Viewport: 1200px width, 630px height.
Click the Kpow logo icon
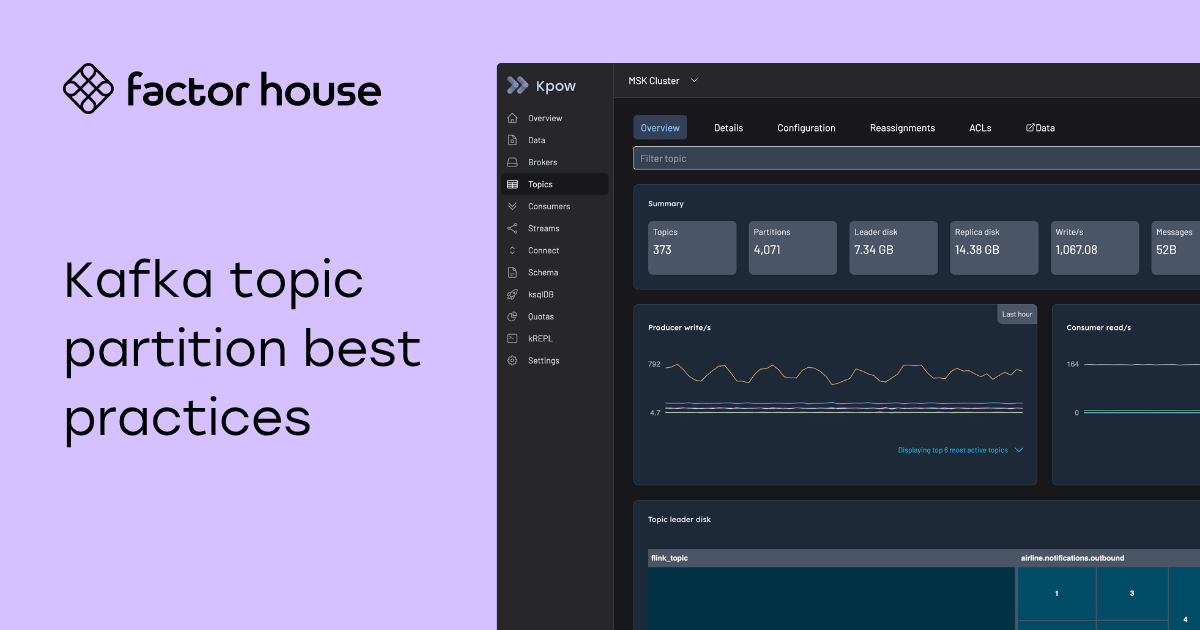coord(517,85)
